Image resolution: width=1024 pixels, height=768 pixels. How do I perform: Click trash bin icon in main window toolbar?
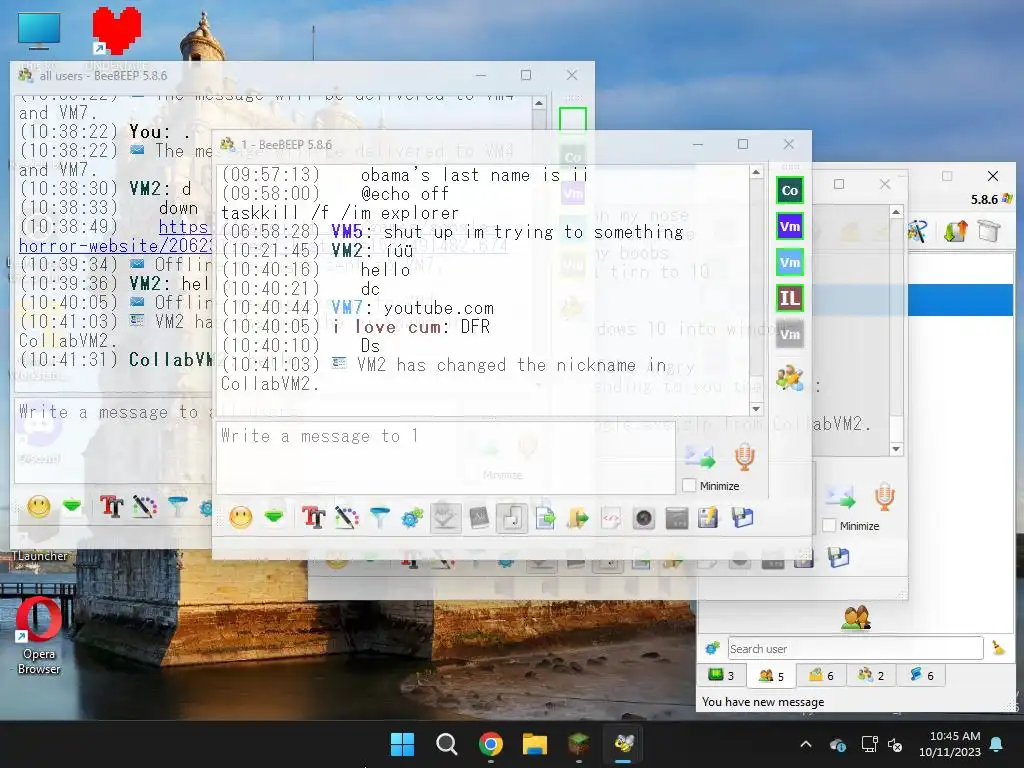[989, 231]
